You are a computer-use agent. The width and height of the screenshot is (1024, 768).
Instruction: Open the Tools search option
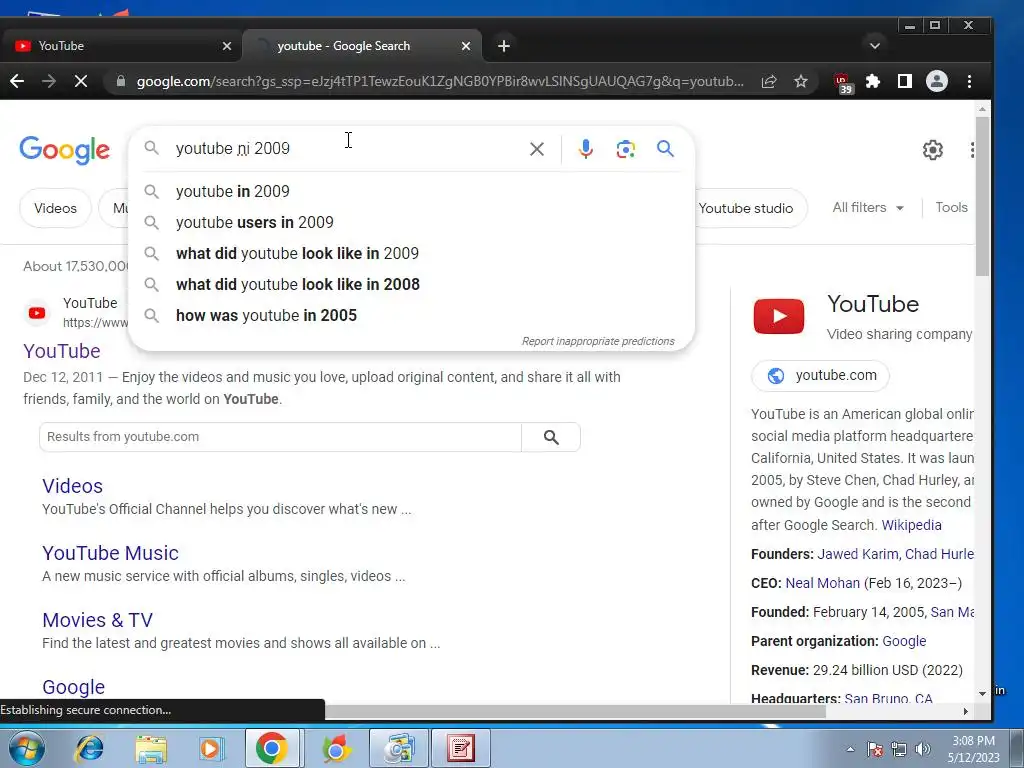[x=951, y=208]
